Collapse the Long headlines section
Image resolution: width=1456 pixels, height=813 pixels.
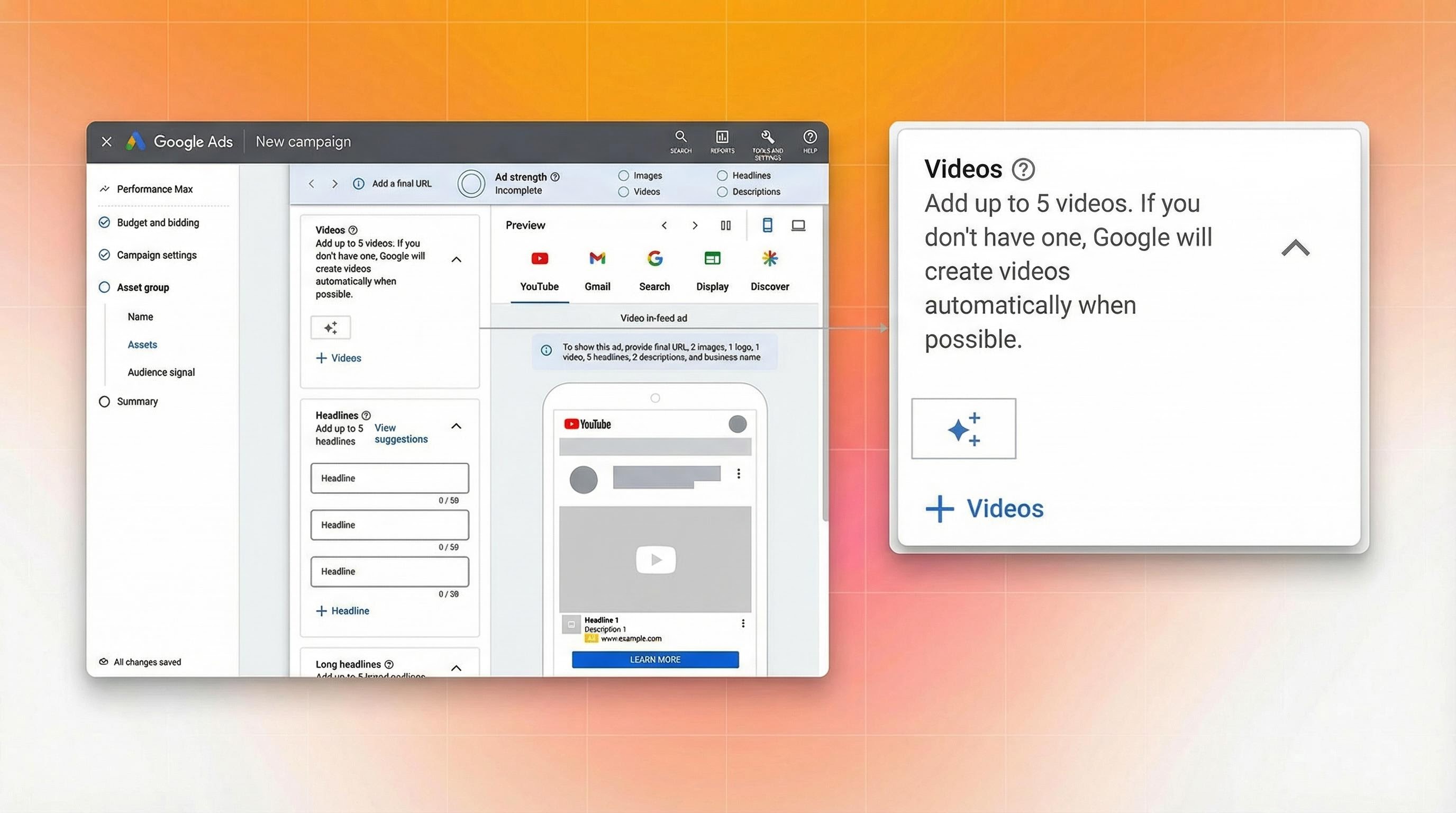(456, 667)
